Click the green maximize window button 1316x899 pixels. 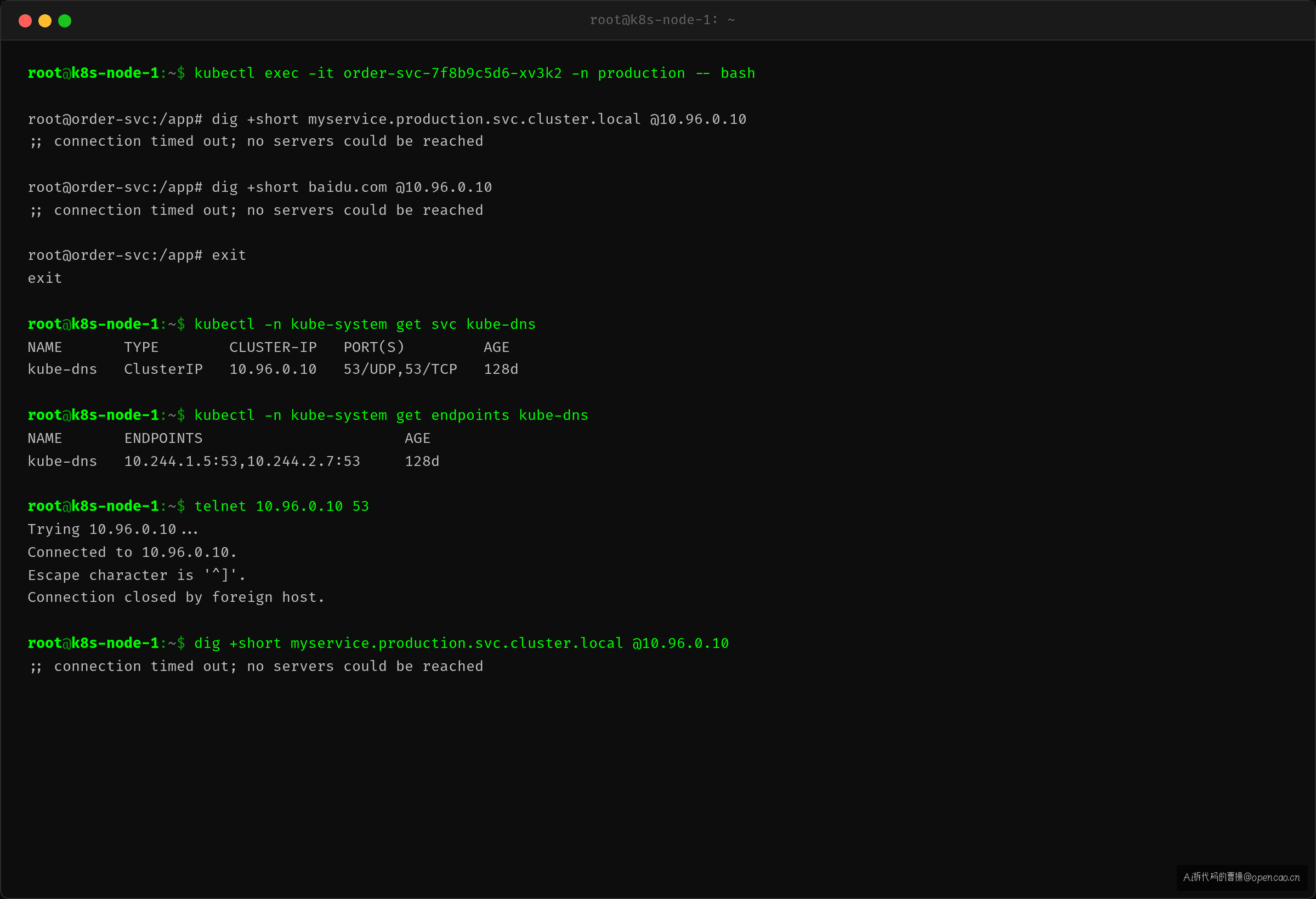(x=65, y=21)
